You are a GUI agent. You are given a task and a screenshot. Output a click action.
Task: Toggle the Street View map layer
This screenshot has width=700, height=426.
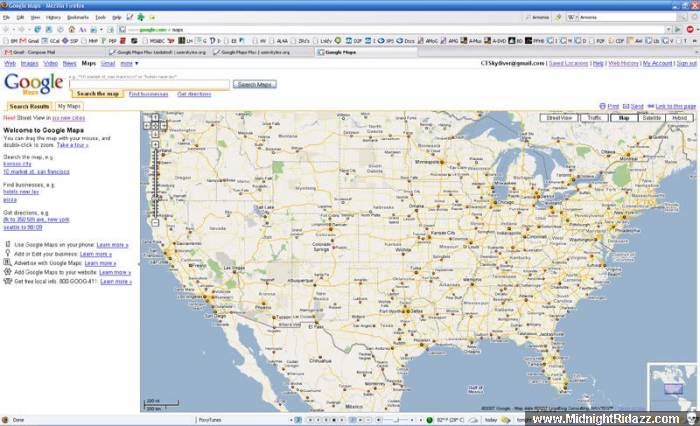559,118
